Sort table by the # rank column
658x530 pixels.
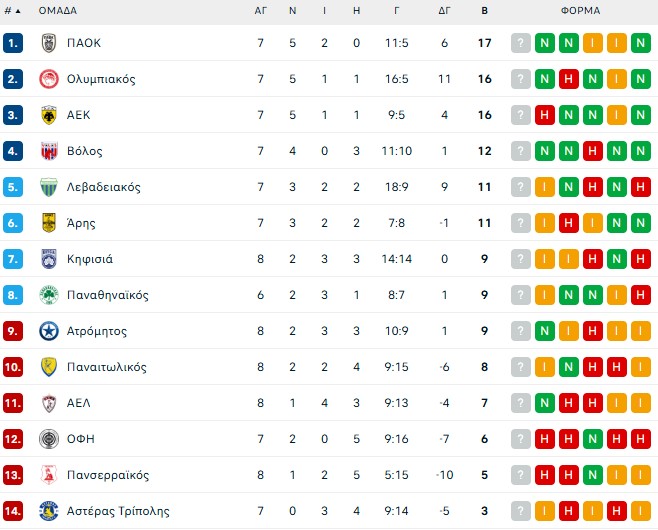[x=10, y=11]
